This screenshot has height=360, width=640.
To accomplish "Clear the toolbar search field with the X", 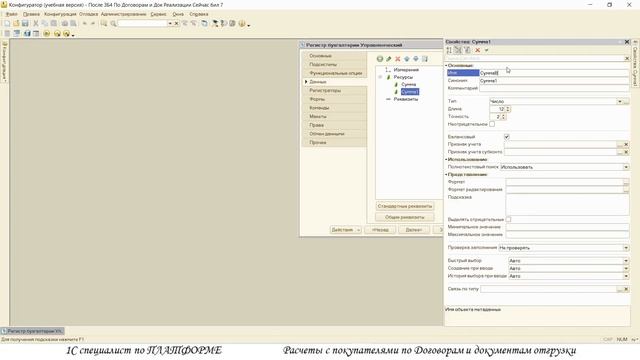I will [x=176, y=24].
